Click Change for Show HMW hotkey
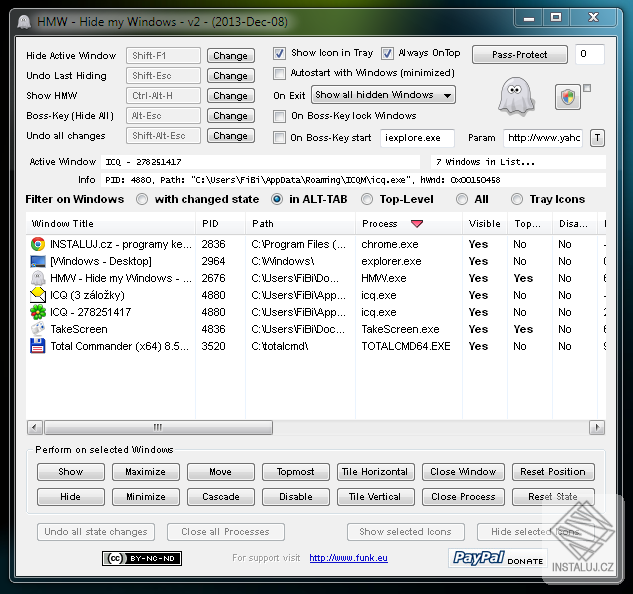Image resolution: width=633 pixels, height=594 pixels. (x=231, y=96)
